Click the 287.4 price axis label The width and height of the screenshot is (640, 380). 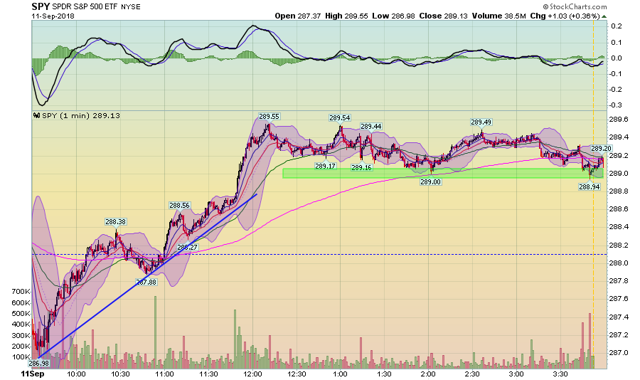tap(618, 317)
